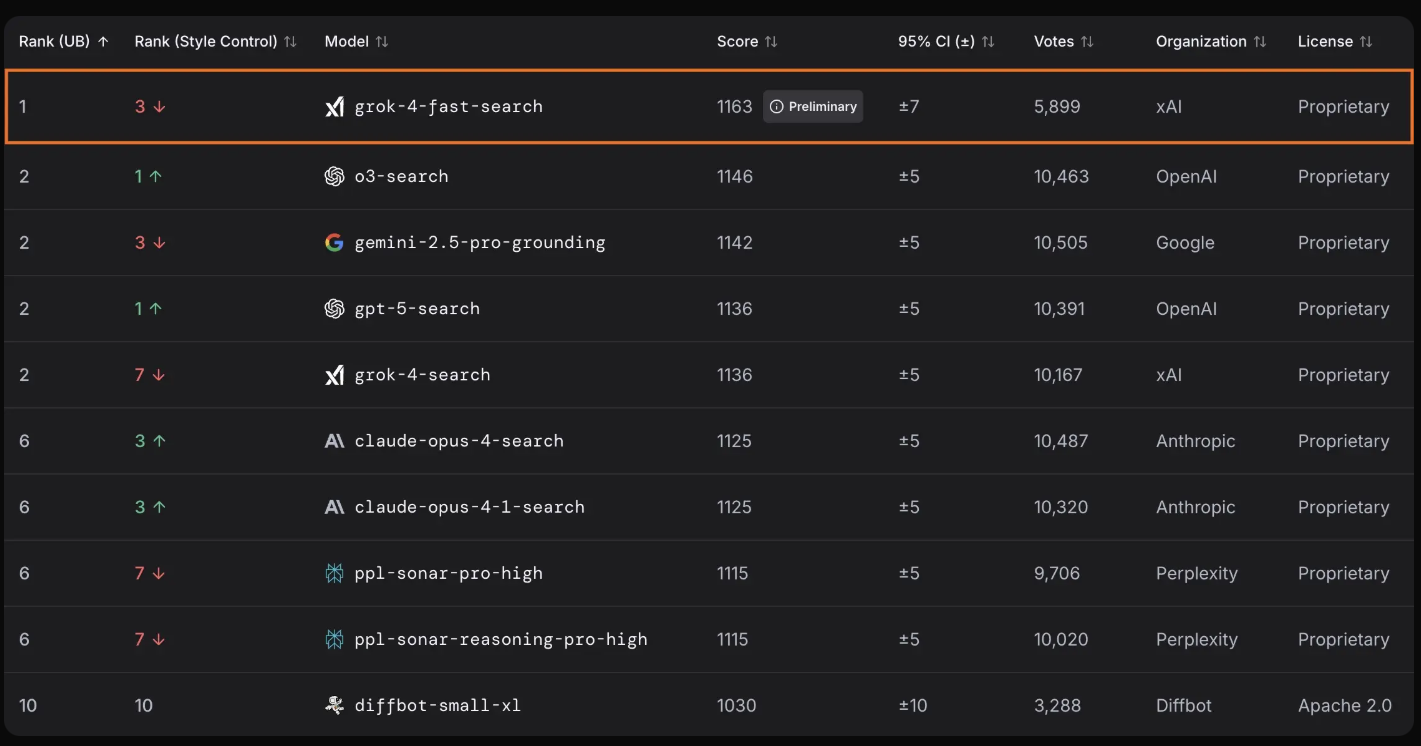Image resolution: width=1421 pixels, height=746 pixels.
Task: Sort Organization column via arrows icon
Action: (1260, 42)
